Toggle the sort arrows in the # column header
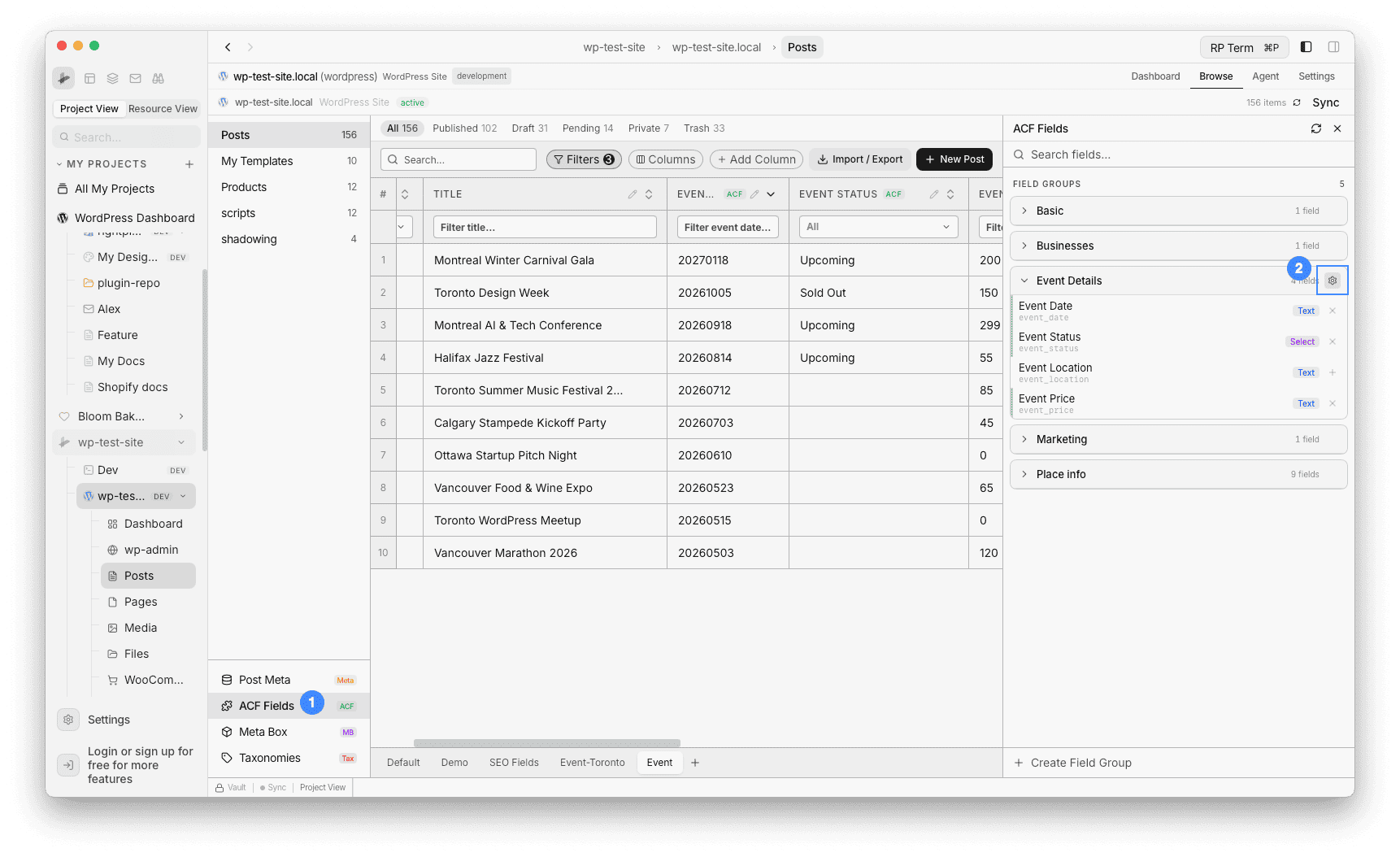Image resolution: width=1400 pixels, height=857 pixels. [405, 194]
